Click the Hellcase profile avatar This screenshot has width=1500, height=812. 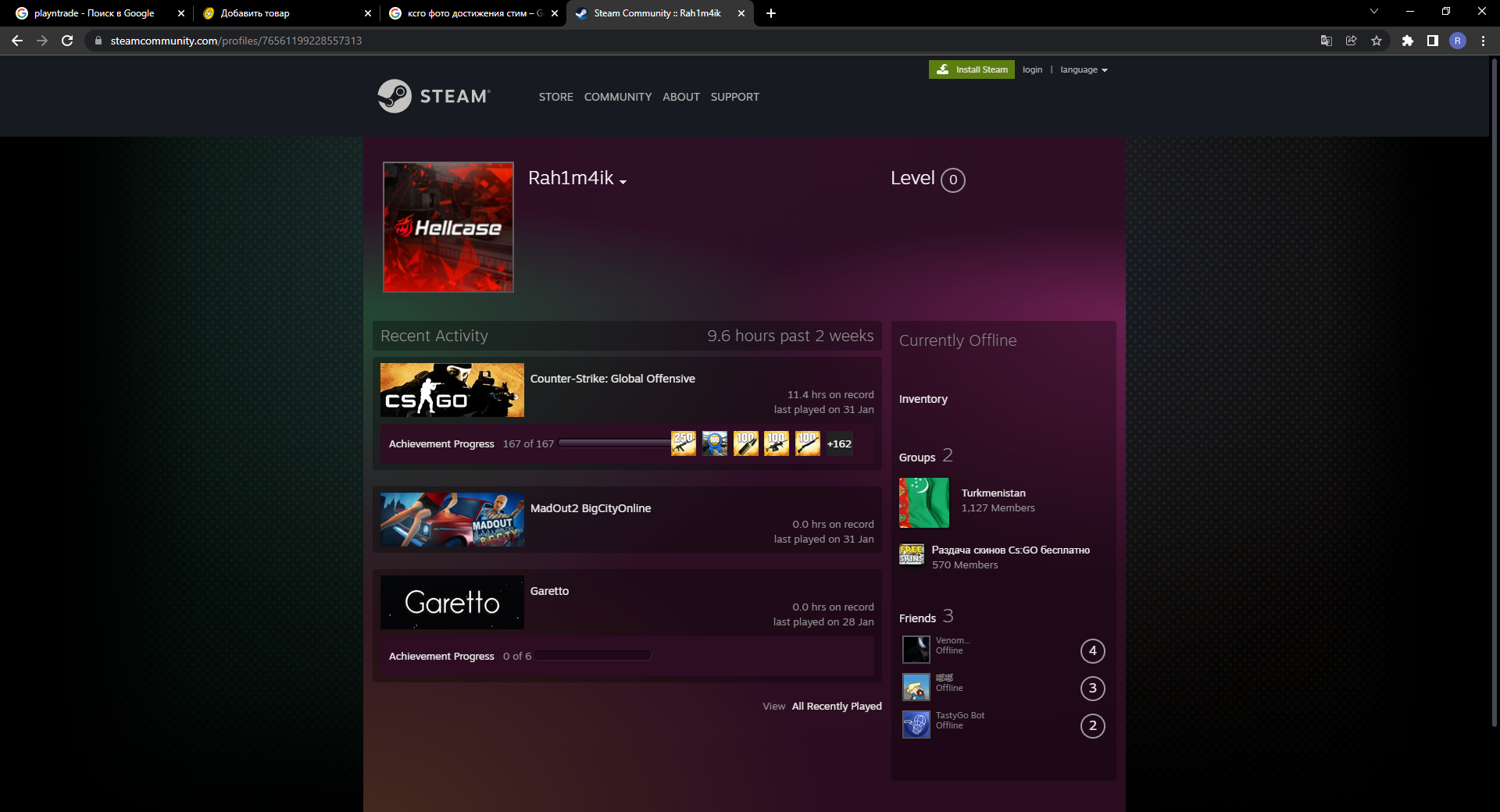[x=448, y=227]
